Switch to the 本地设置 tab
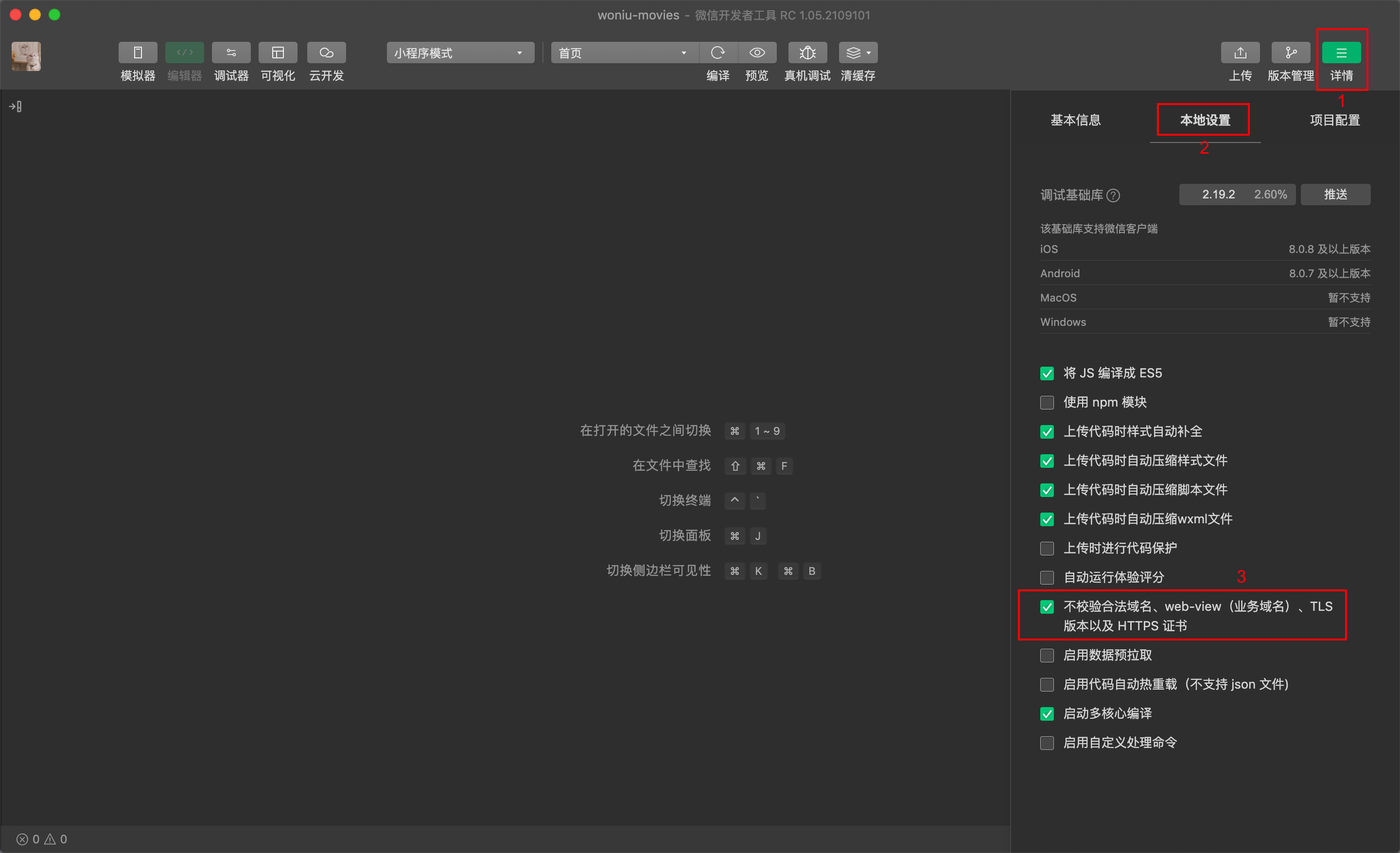Viewport: 1400px width, 853px height. [x=1205, y=120]
